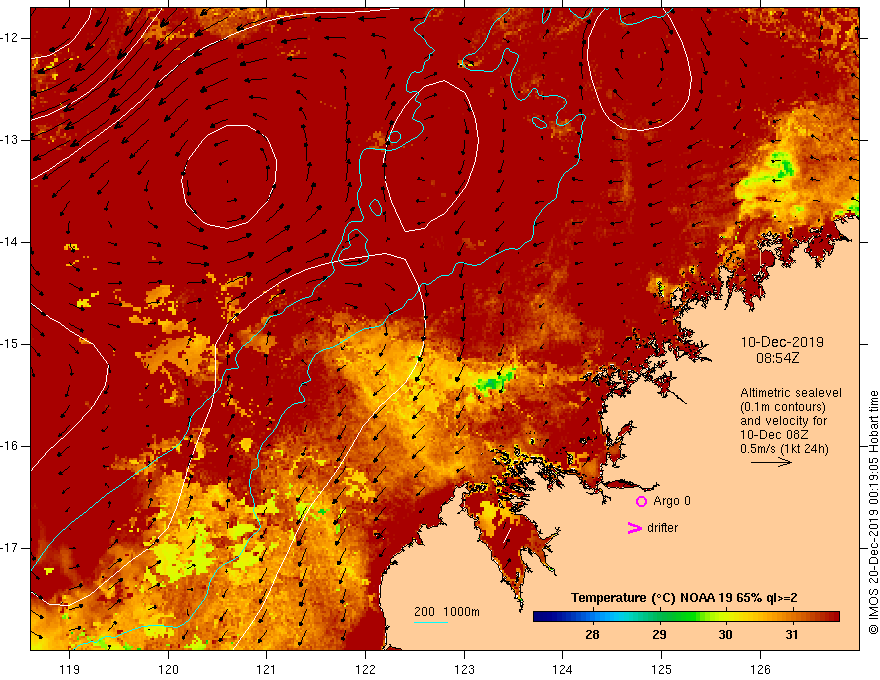Click the Argo 0 magenta circle marker
880x680 pixels.
tap(641, 501)
